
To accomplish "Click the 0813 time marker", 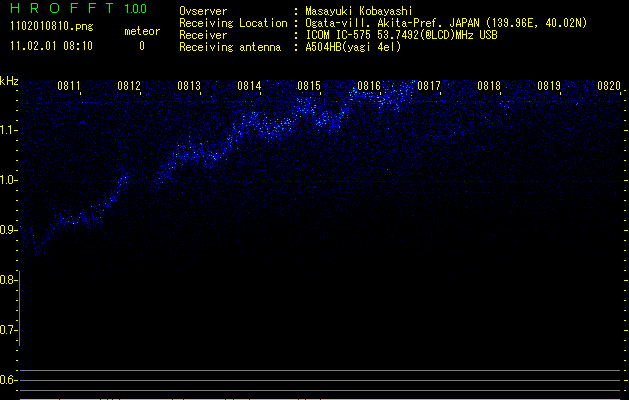I will tap(189, 86).
